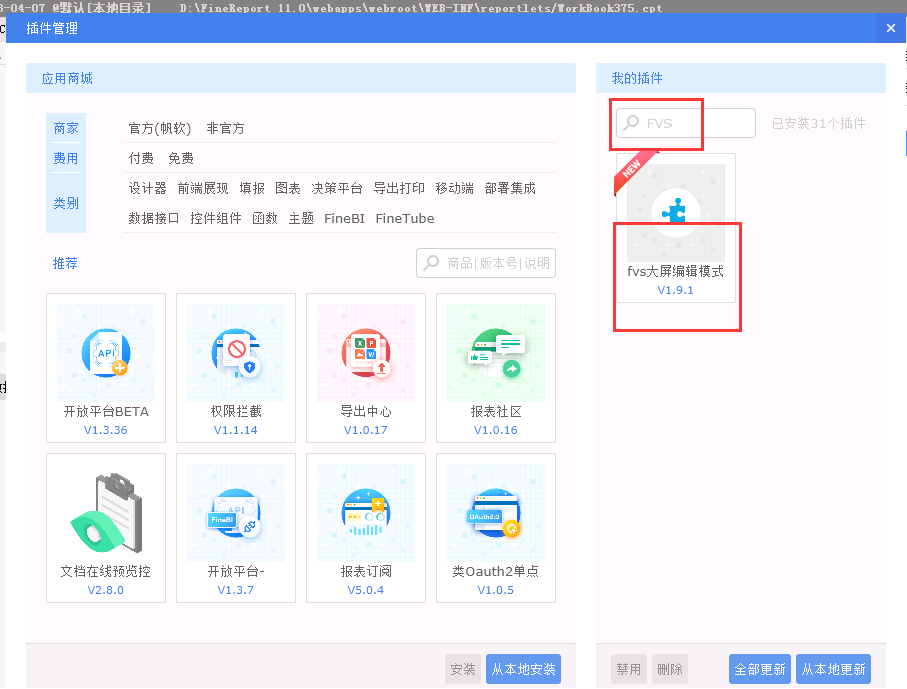Image resolution: width=907 pixels, height=689 pixels.
Task: Click the 费用 filter label
Action: click(66, 158)
